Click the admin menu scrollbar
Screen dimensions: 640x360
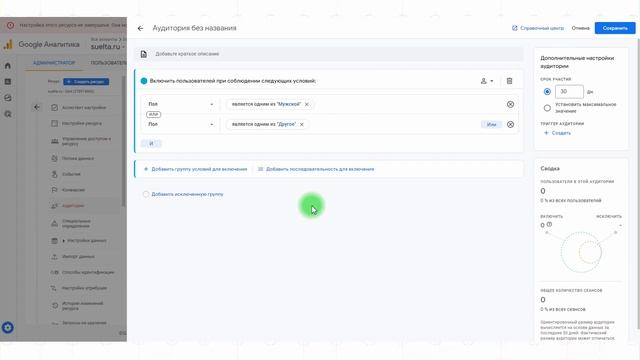click(x=123, y=141)
